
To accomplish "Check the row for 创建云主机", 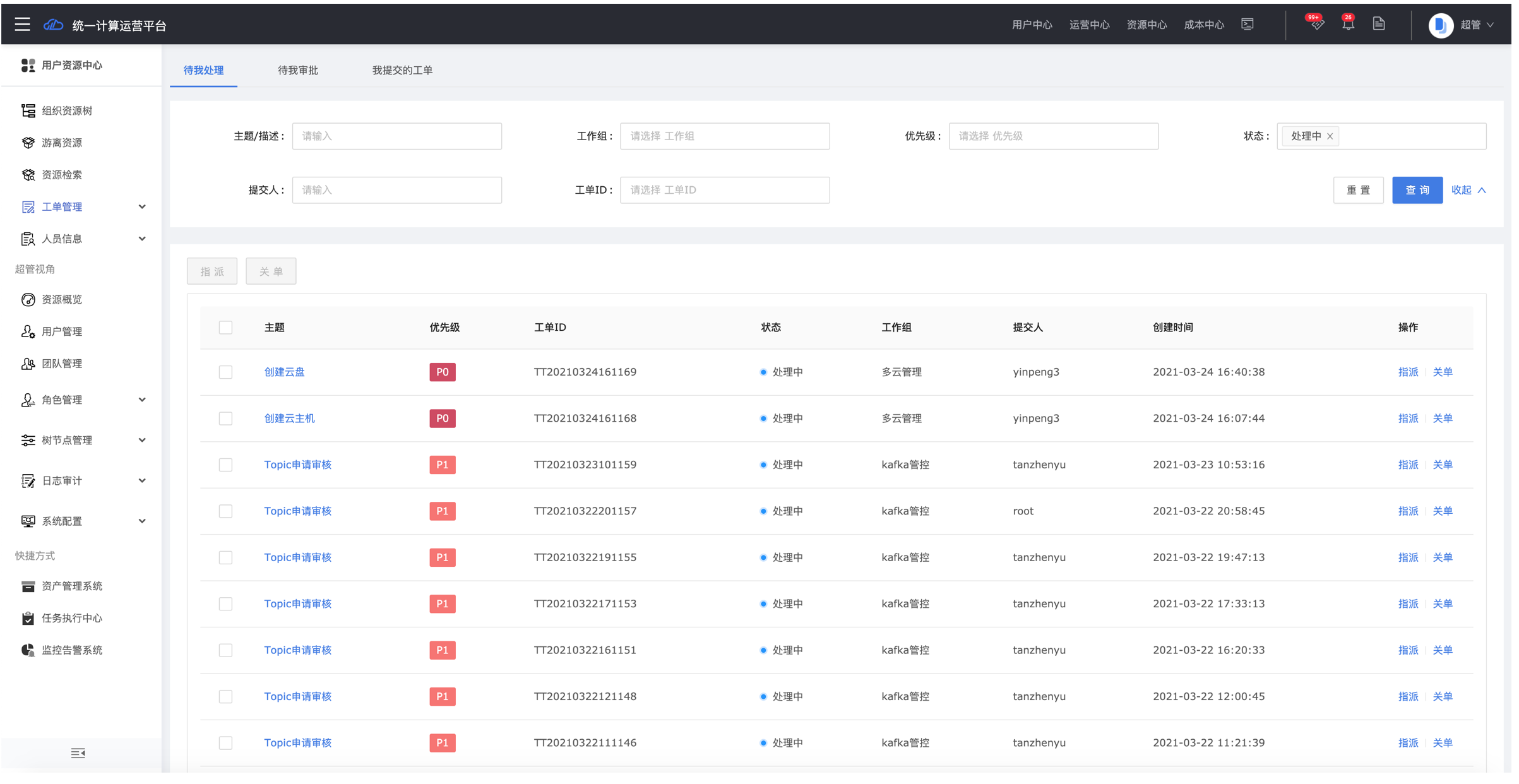I will (225, 419).
